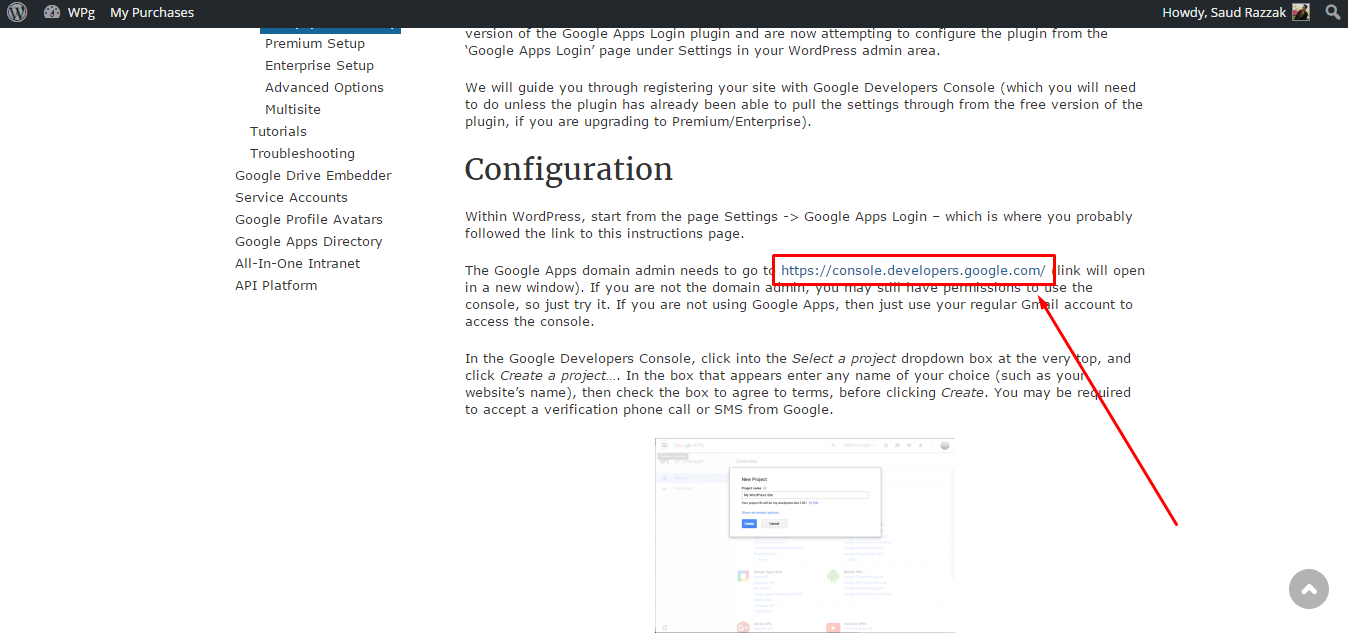Go to Google Drive Embedder docs
Image resolution: width=1348 pixels, height=636 pixels.
(x=313, y=175)
